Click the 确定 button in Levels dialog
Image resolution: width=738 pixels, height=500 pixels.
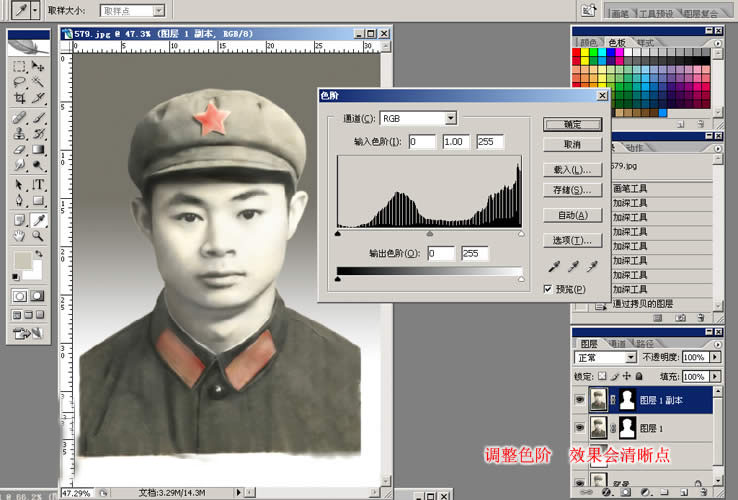coord(572,125)
